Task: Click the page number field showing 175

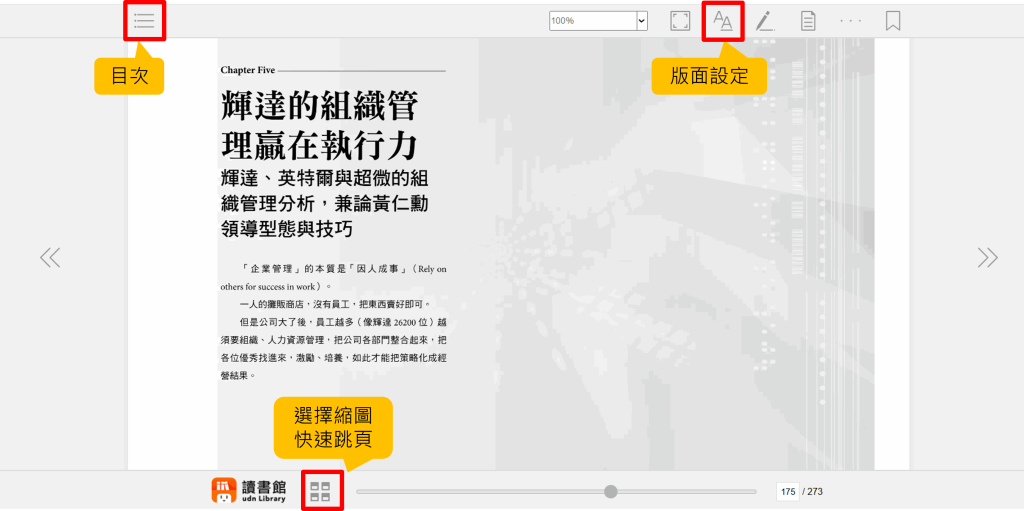Action: tap(787, 491)
